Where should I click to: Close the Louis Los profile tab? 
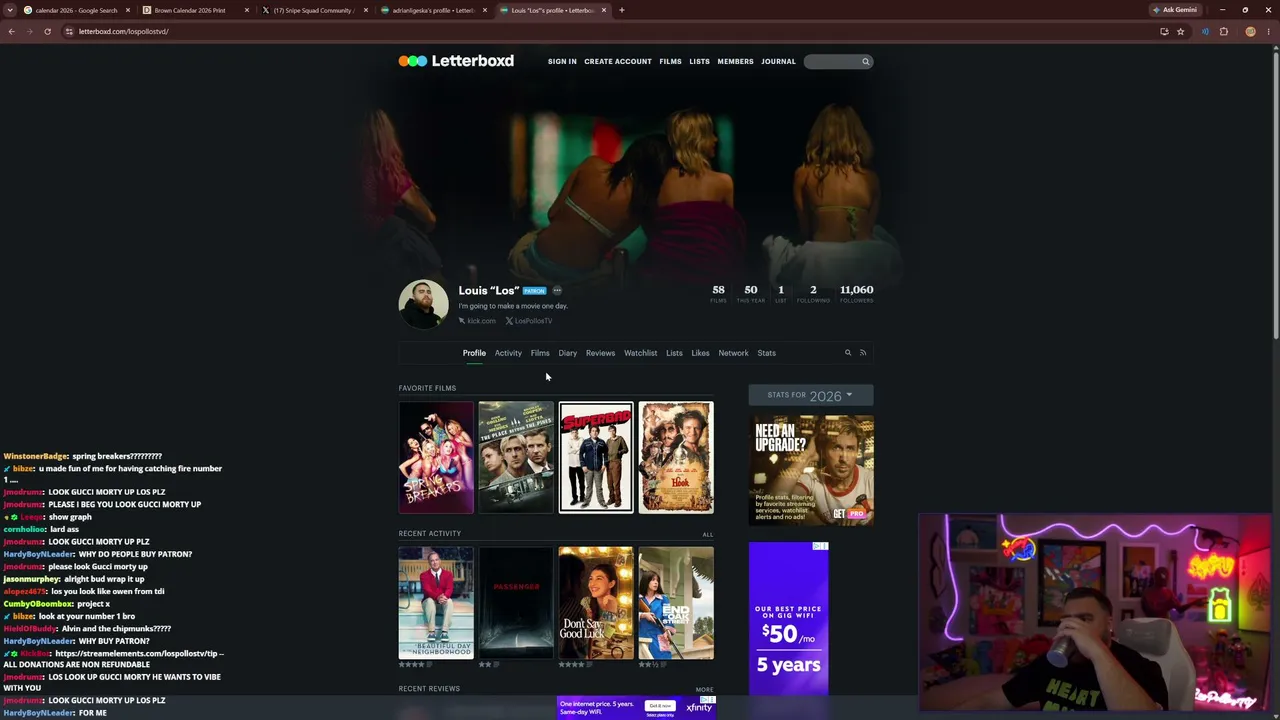tap(604, 10)
